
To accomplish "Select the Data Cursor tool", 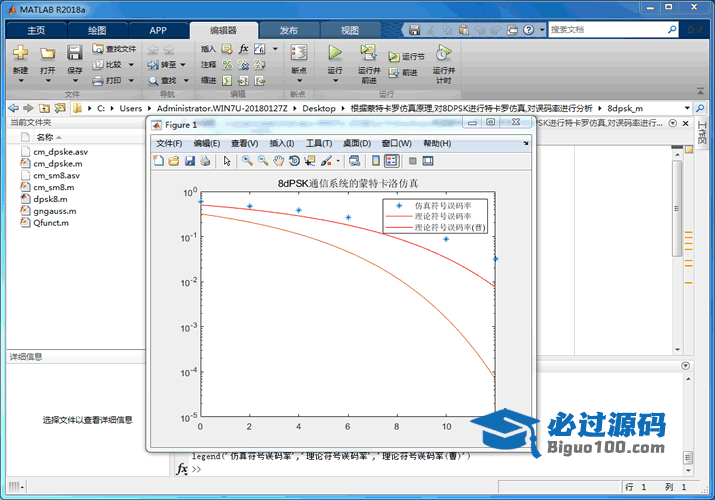I will click(310, 161).
